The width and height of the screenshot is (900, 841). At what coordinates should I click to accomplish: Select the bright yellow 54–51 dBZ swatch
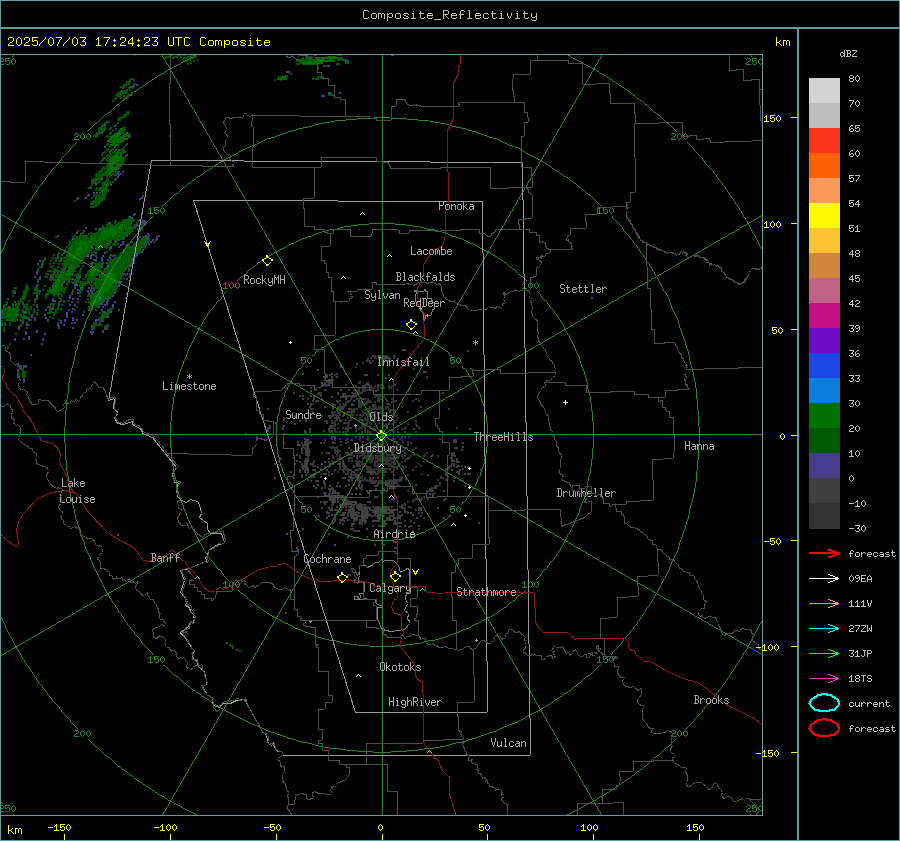(x=824, y=215)
